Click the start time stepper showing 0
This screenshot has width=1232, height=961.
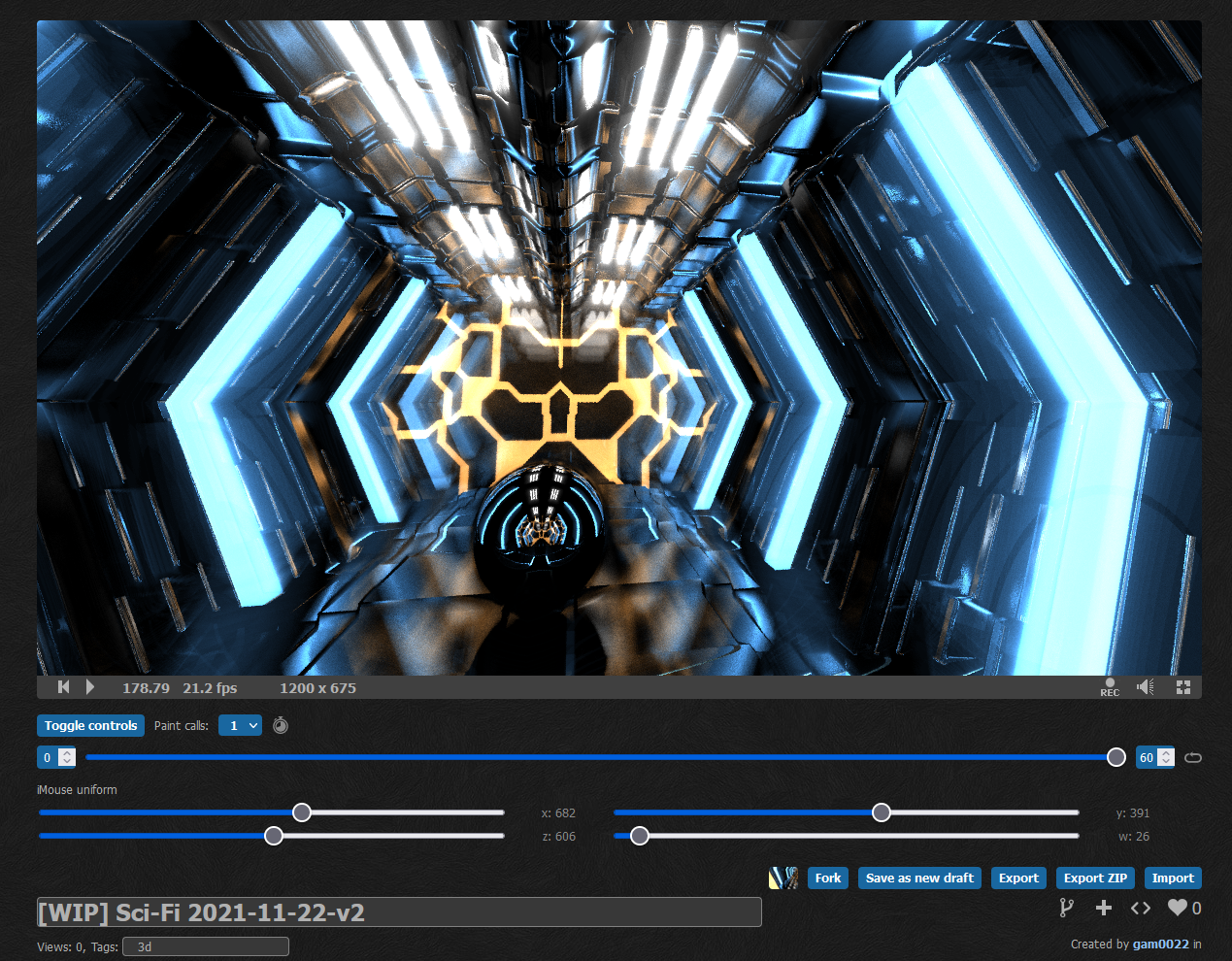pyautogui.click(x=56, y=757)
